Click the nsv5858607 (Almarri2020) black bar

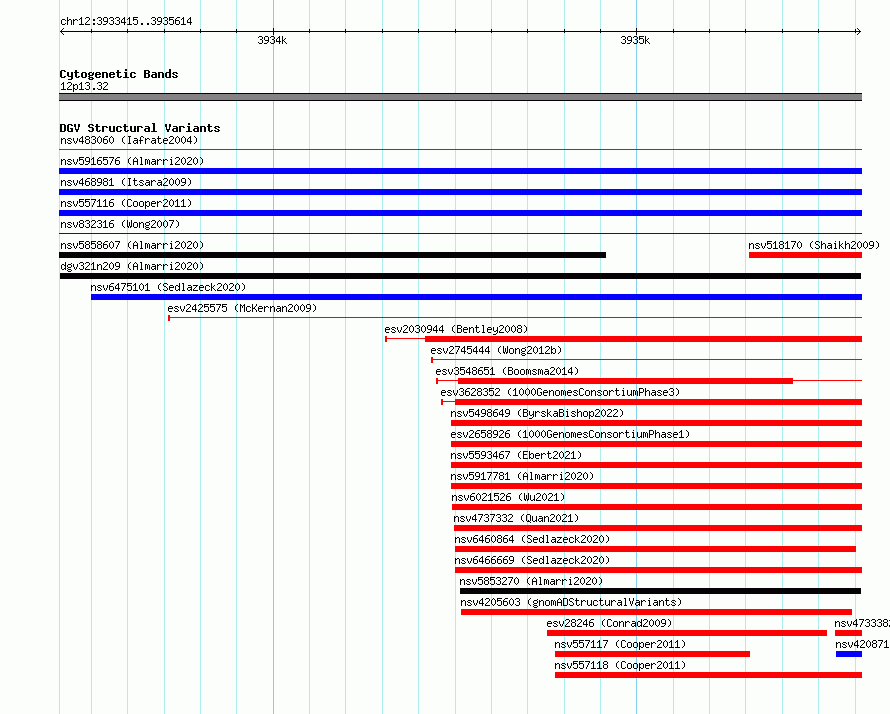[x=333, y=255]
